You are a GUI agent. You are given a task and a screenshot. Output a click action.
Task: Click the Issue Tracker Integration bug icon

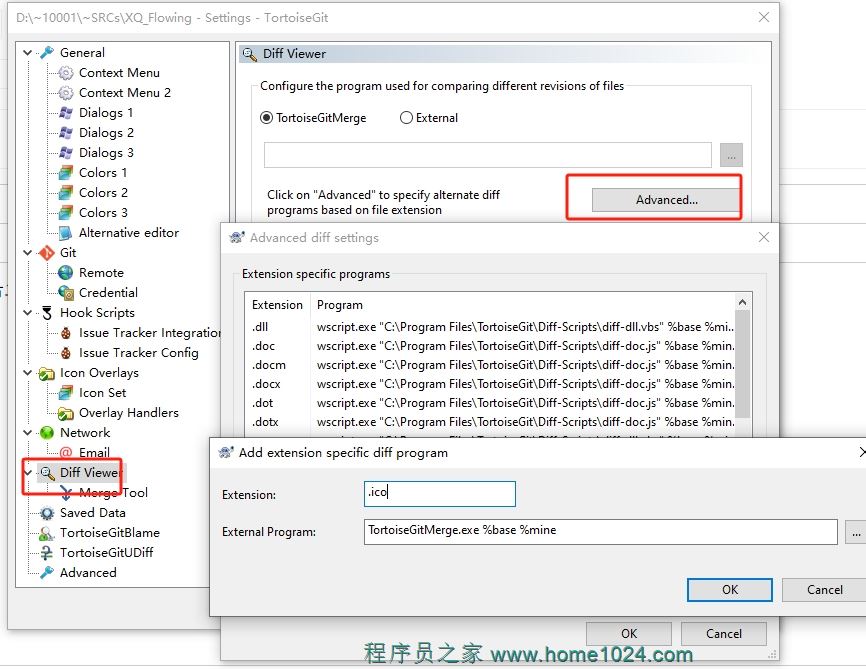(x=66, y=333)
